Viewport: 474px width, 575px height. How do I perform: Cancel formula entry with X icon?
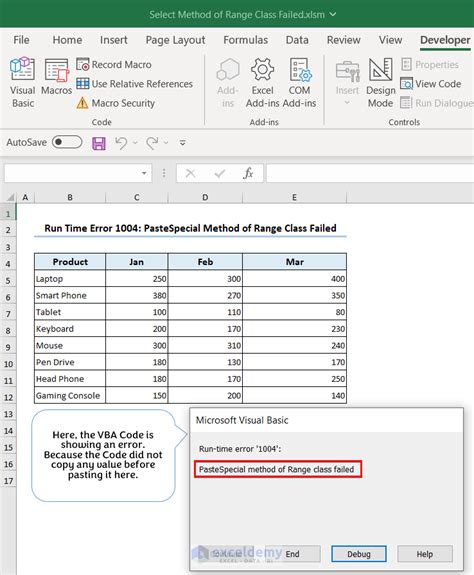pos(190,173)
